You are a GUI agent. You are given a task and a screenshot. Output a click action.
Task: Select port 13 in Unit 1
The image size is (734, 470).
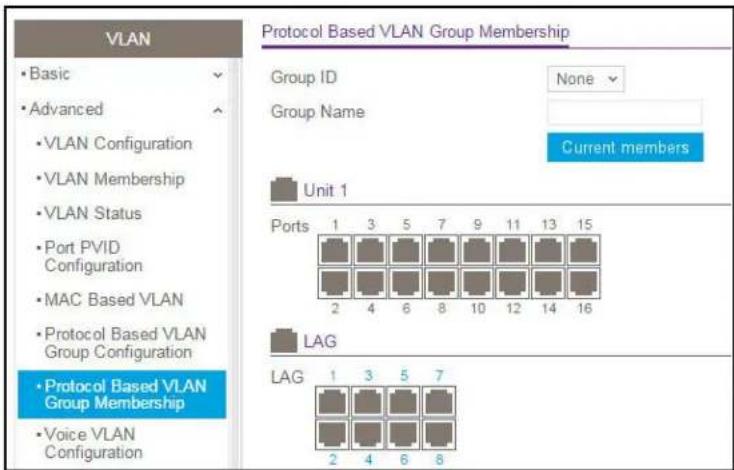tap(548, 250)
